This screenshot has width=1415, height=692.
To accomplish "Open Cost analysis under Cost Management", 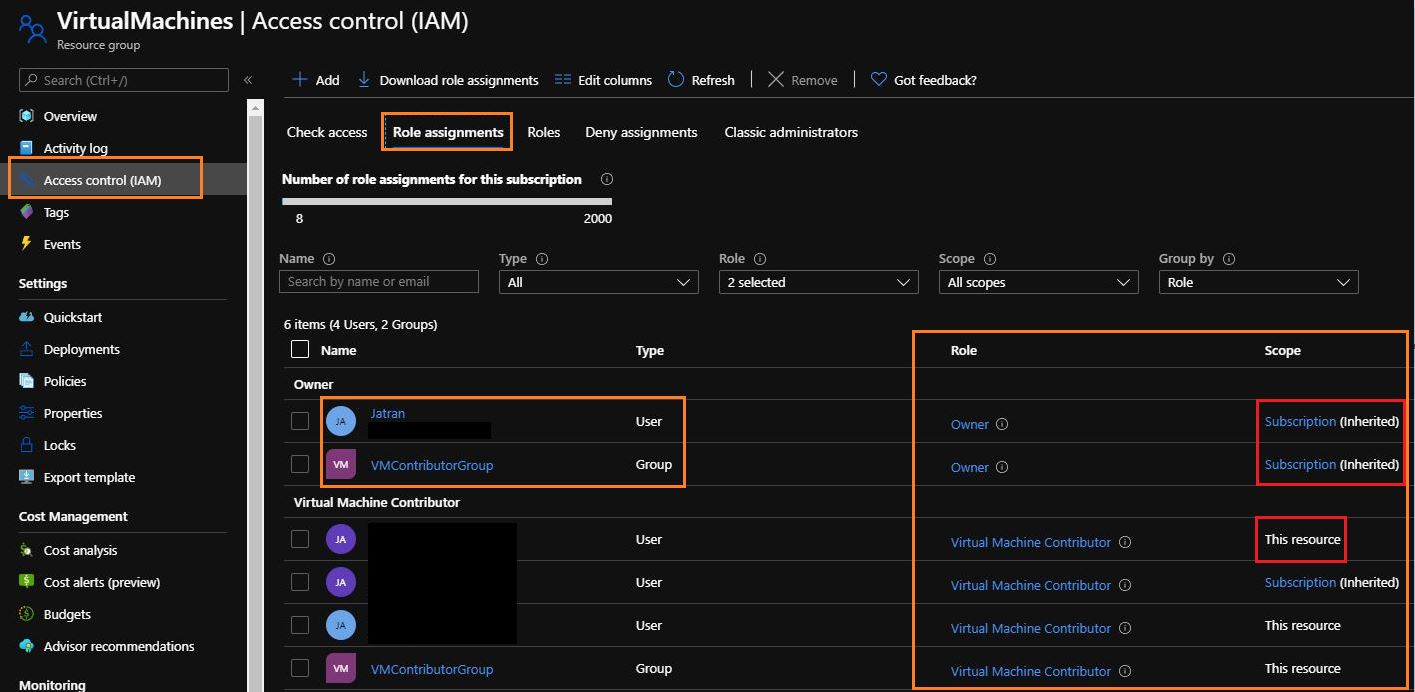I will tap(80, 550).
